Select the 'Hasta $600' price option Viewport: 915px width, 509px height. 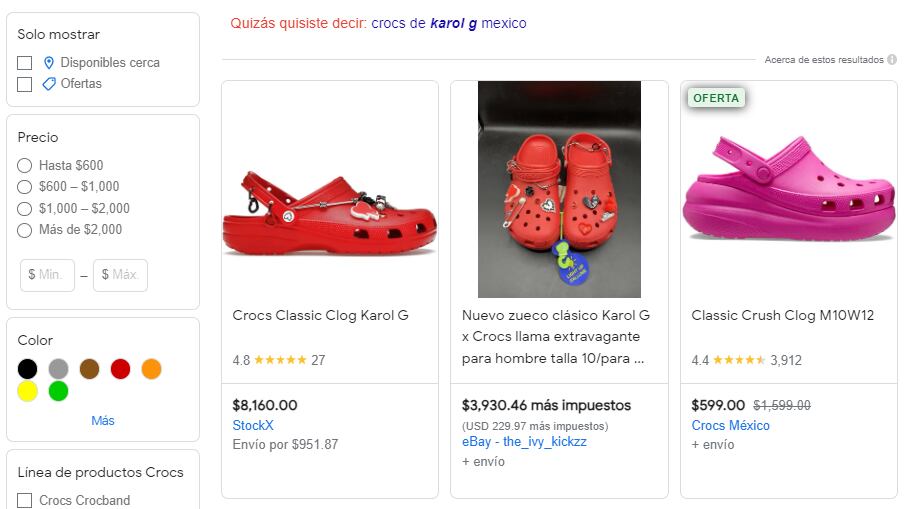[x=25, y=166]
